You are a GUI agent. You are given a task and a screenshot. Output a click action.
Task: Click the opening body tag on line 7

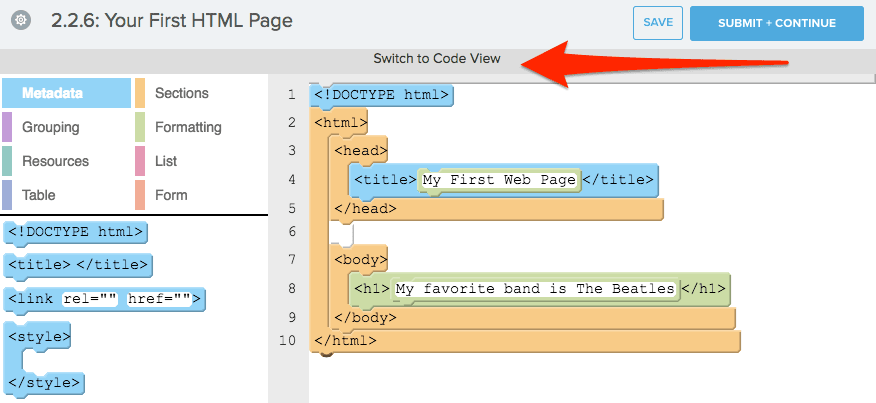point(360,259)
